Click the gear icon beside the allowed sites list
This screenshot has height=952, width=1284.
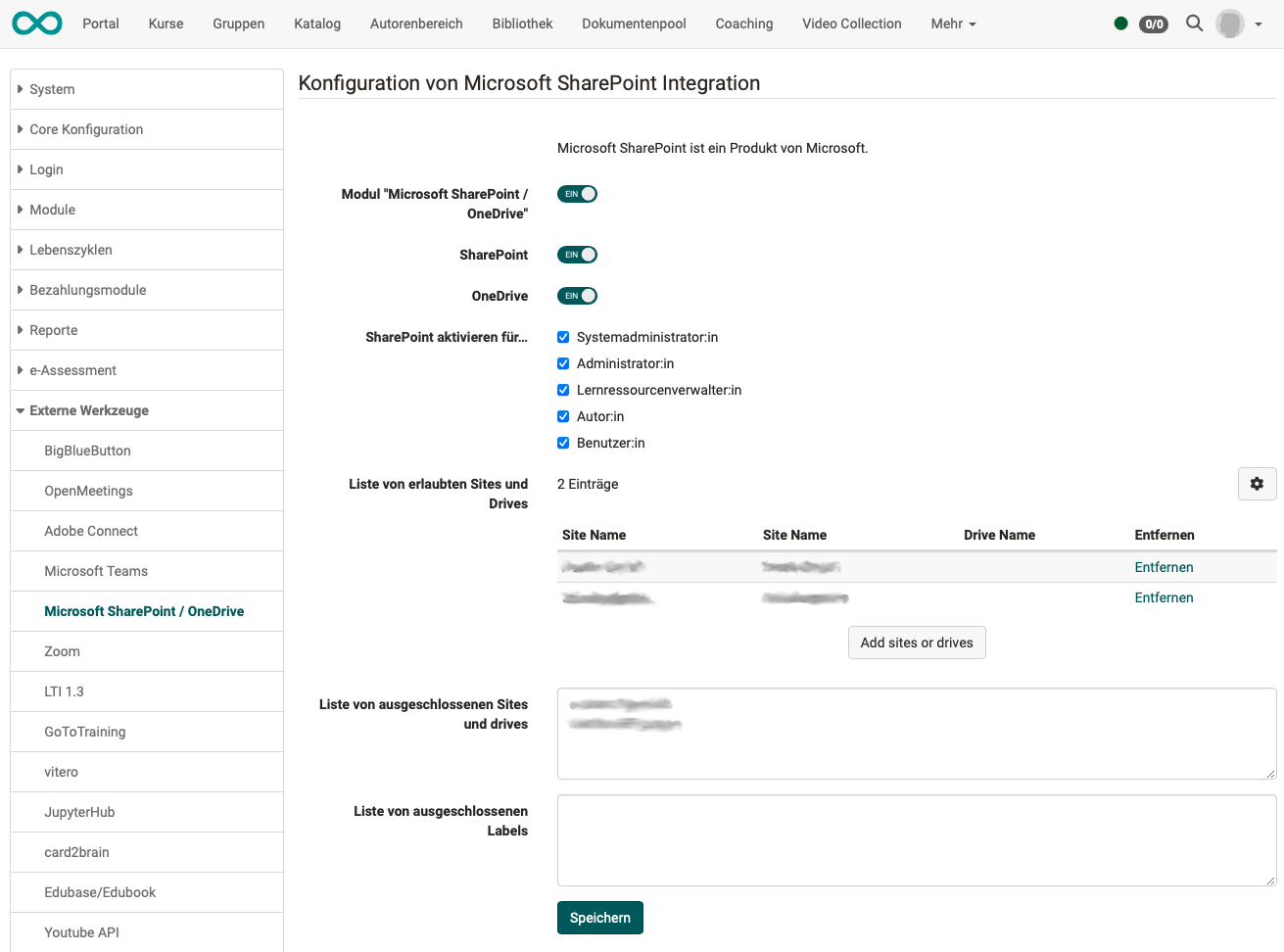click(1257, 483)
